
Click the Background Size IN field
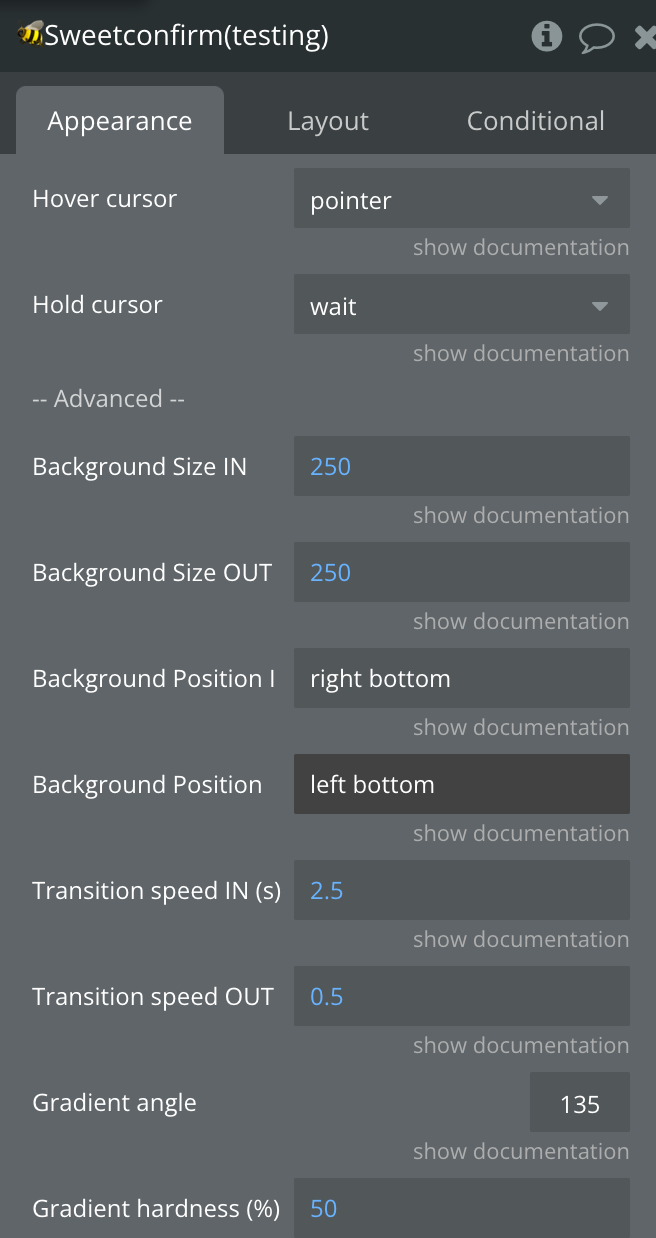point(462,466)
